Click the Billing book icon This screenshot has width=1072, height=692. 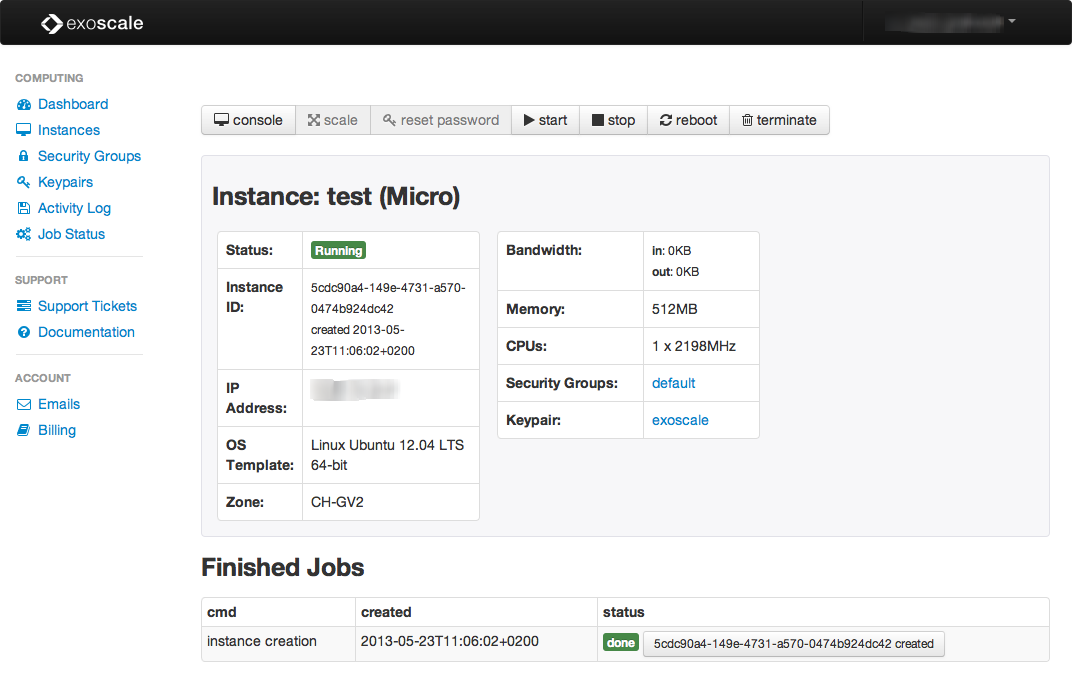click(23, 431)
